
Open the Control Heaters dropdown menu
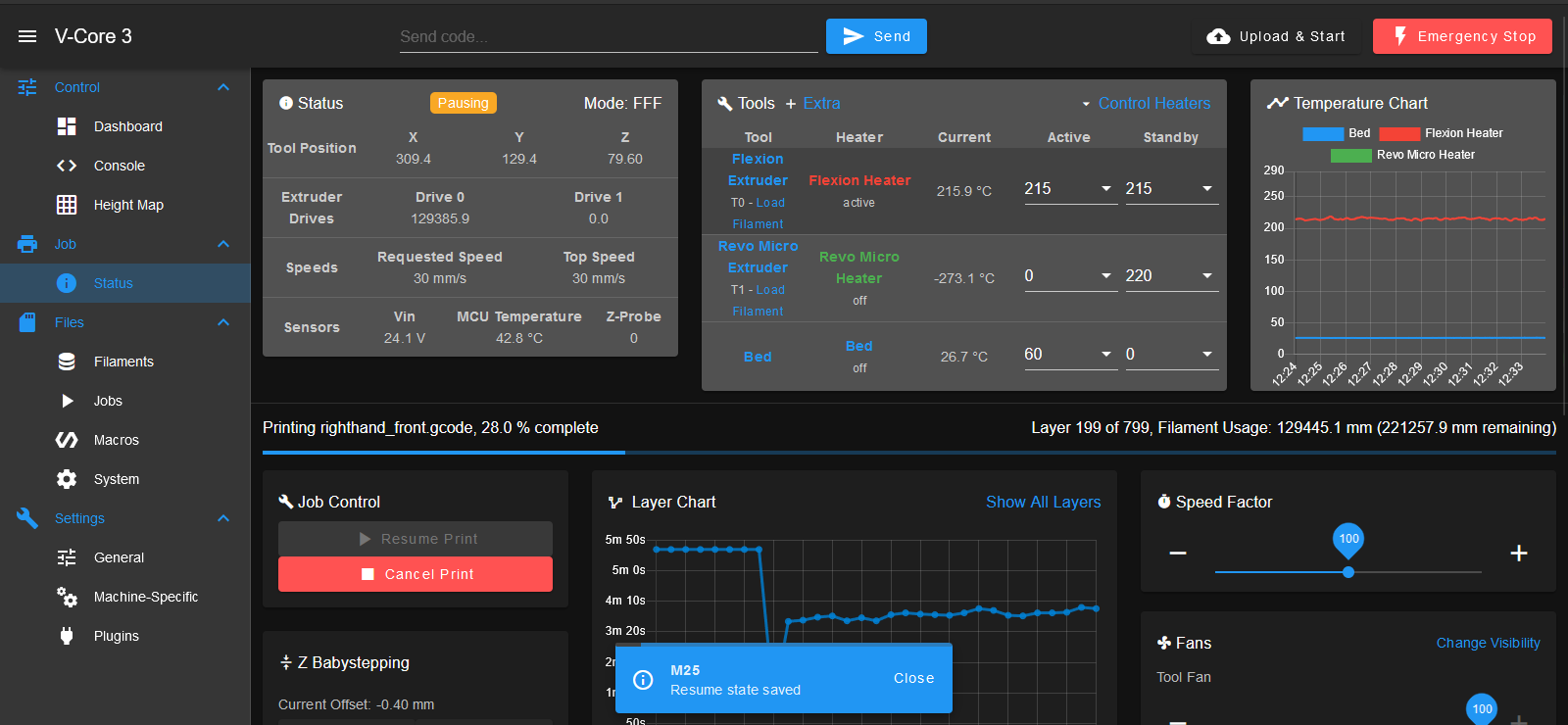(x=1146, y=104)
